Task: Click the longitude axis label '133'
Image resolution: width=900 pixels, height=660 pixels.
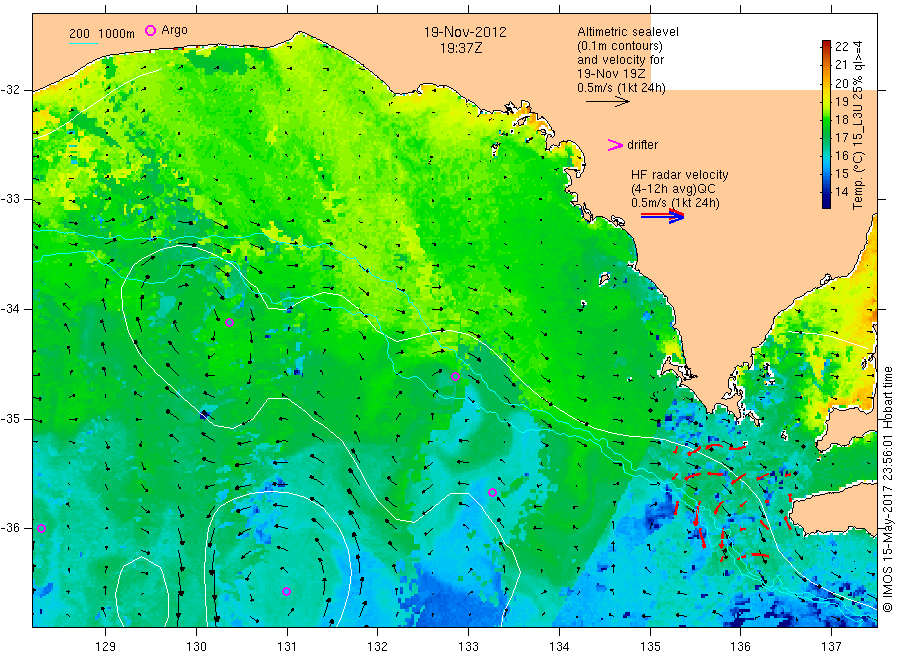Action: pos(468,647)
